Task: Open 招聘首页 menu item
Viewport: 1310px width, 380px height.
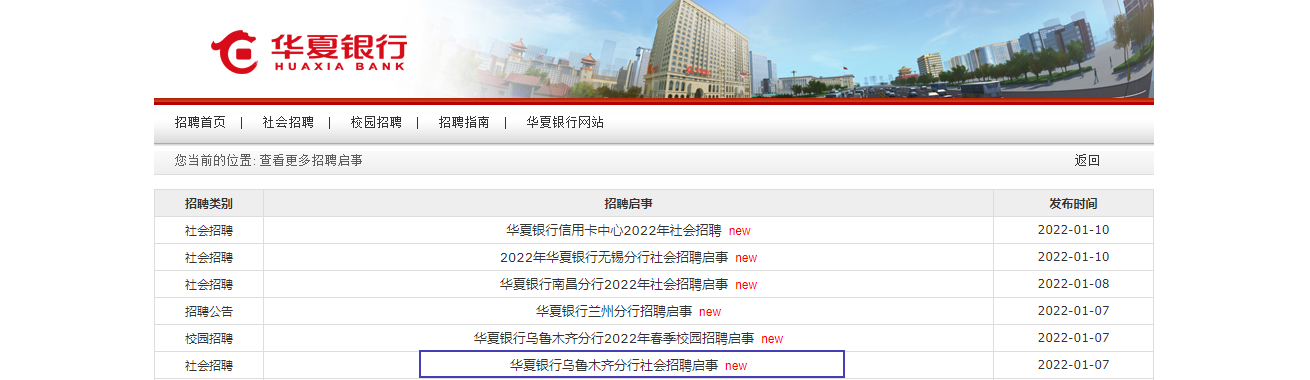Action: (200, 122)
